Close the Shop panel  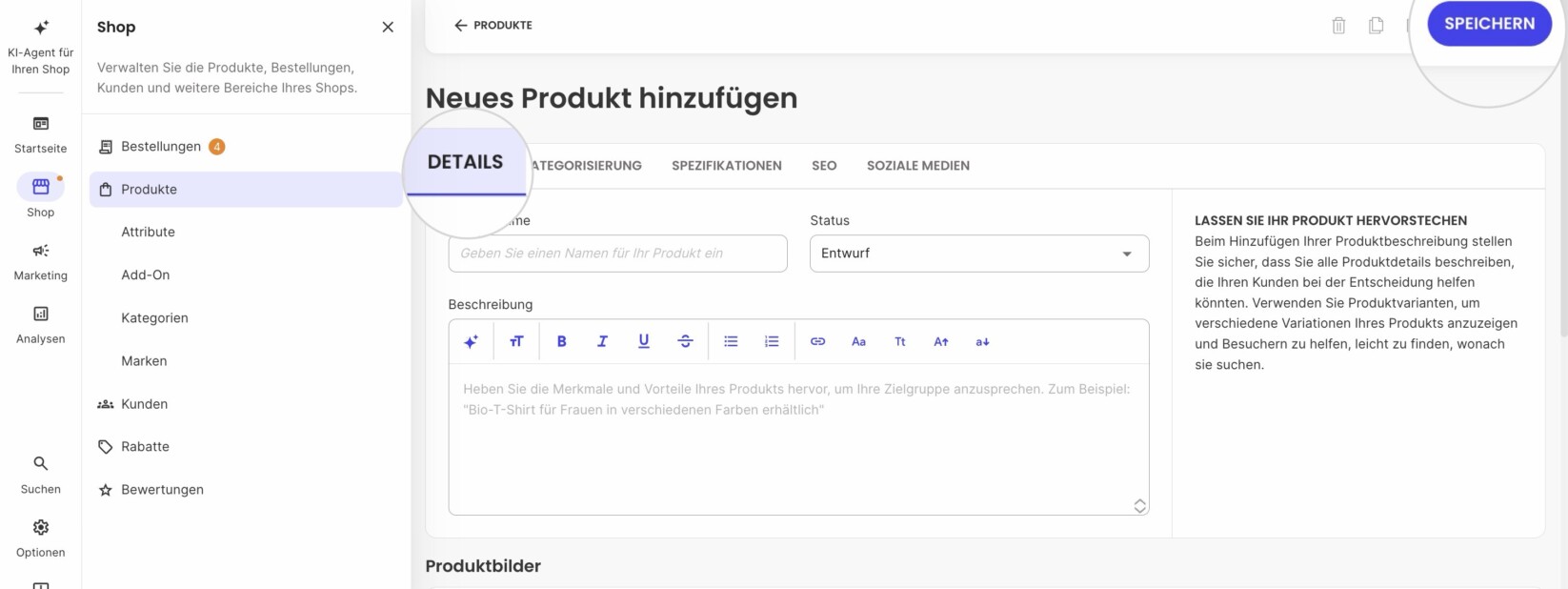(x=388, y=27)
